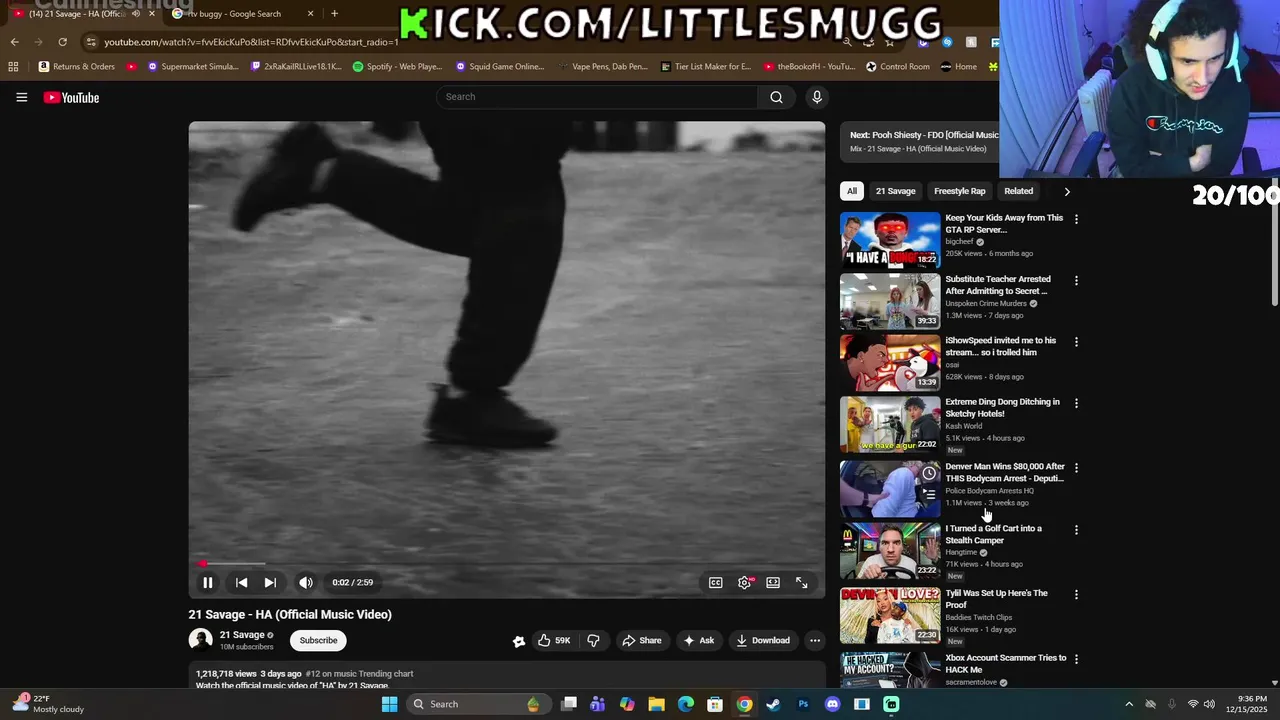The image size is (1280, 720).
Task: Go back with browser back arrow
Action: (x=14, y=42)
